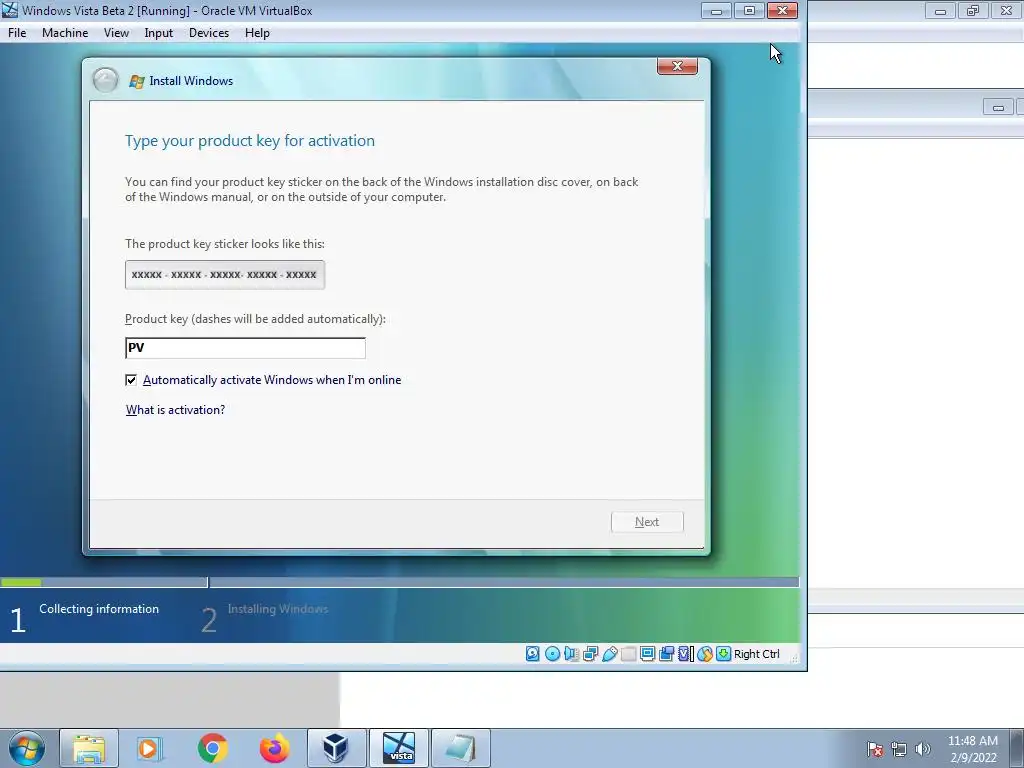The height and width of the screenshot is (768, 1024).
Task: Click the network icon in system tray
Action: (x=899, y=749)
